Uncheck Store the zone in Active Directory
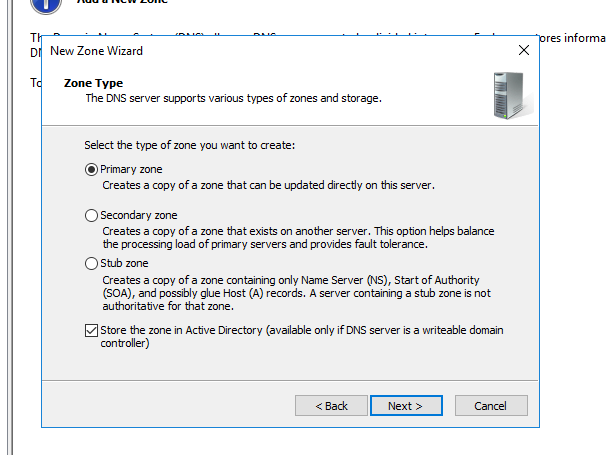606x455 pixels. [x=91, y=331]
